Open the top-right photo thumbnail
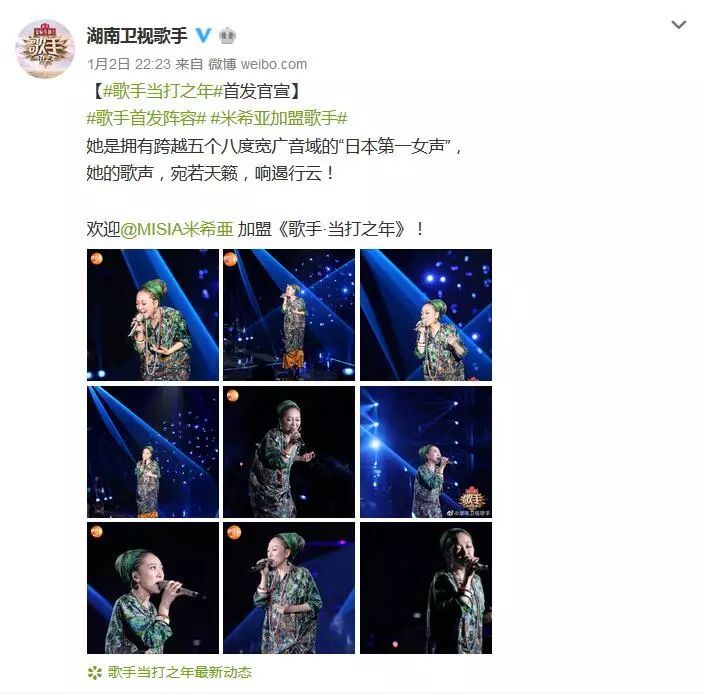The image size is (704, 695). 426,315
